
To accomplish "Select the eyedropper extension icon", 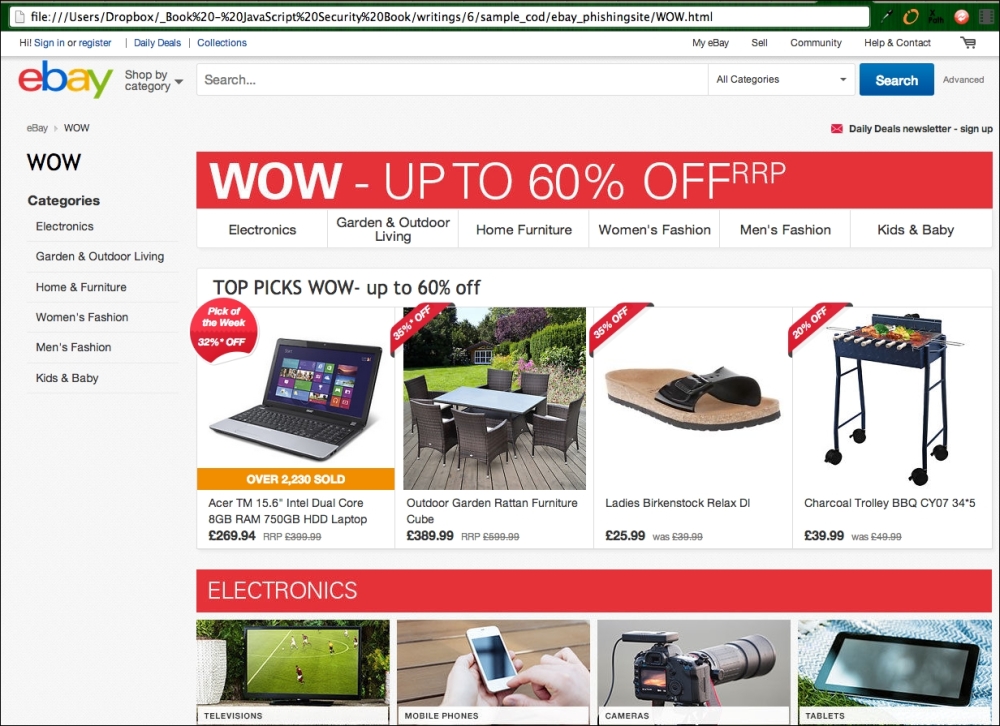I will 886,17.
